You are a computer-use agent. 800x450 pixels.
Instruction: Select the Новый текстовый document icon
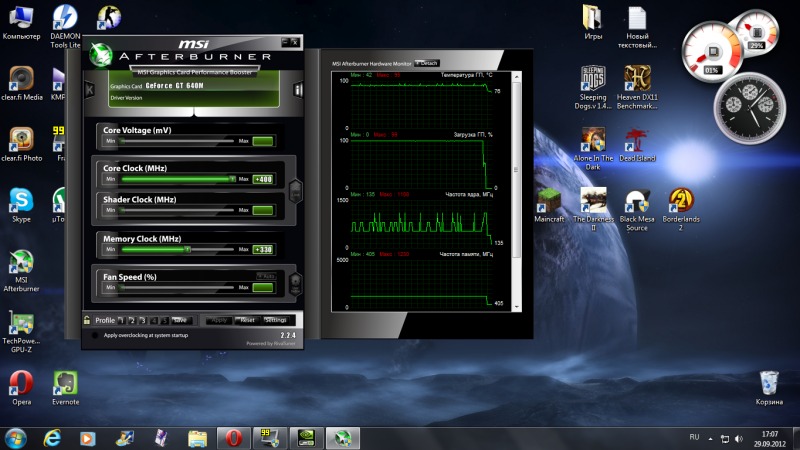point(637,27)
